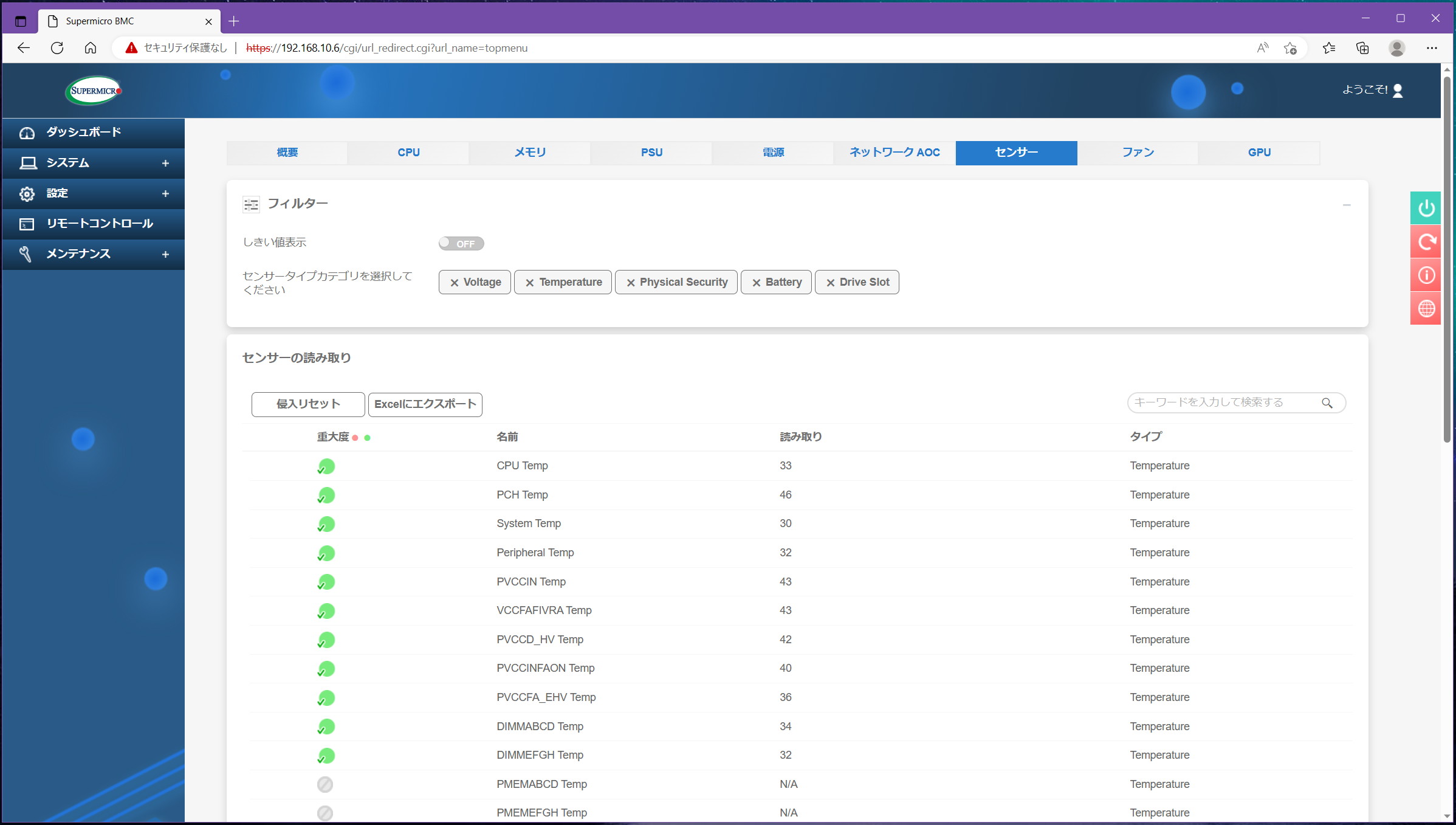Screen dimensions: 1456x825
Task: Remove the Voltage filter tag
Action: click(x=454, y=283)
